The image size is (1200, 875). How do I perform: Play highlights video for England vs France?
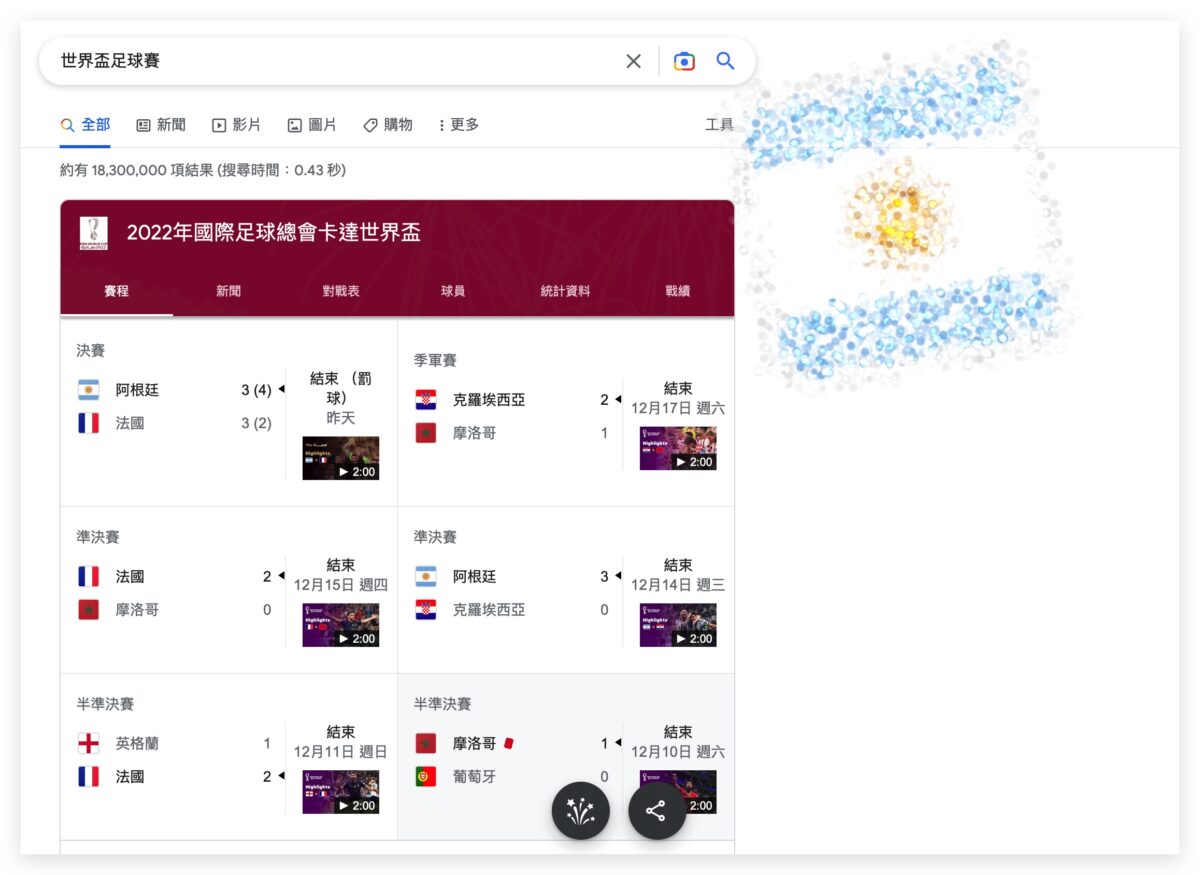pos(341,792)
